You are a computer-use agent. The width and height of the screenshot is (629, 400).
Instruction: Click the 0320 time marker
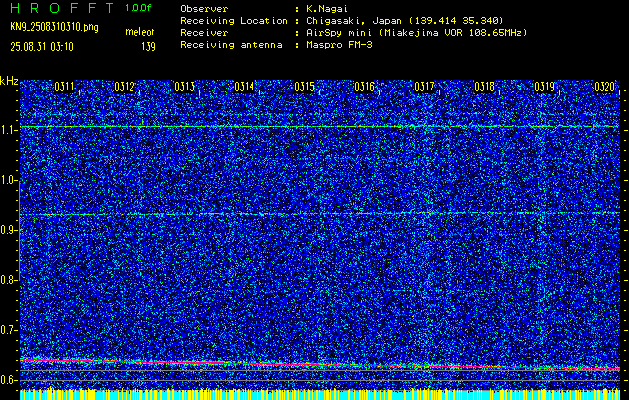pos(605,87)
